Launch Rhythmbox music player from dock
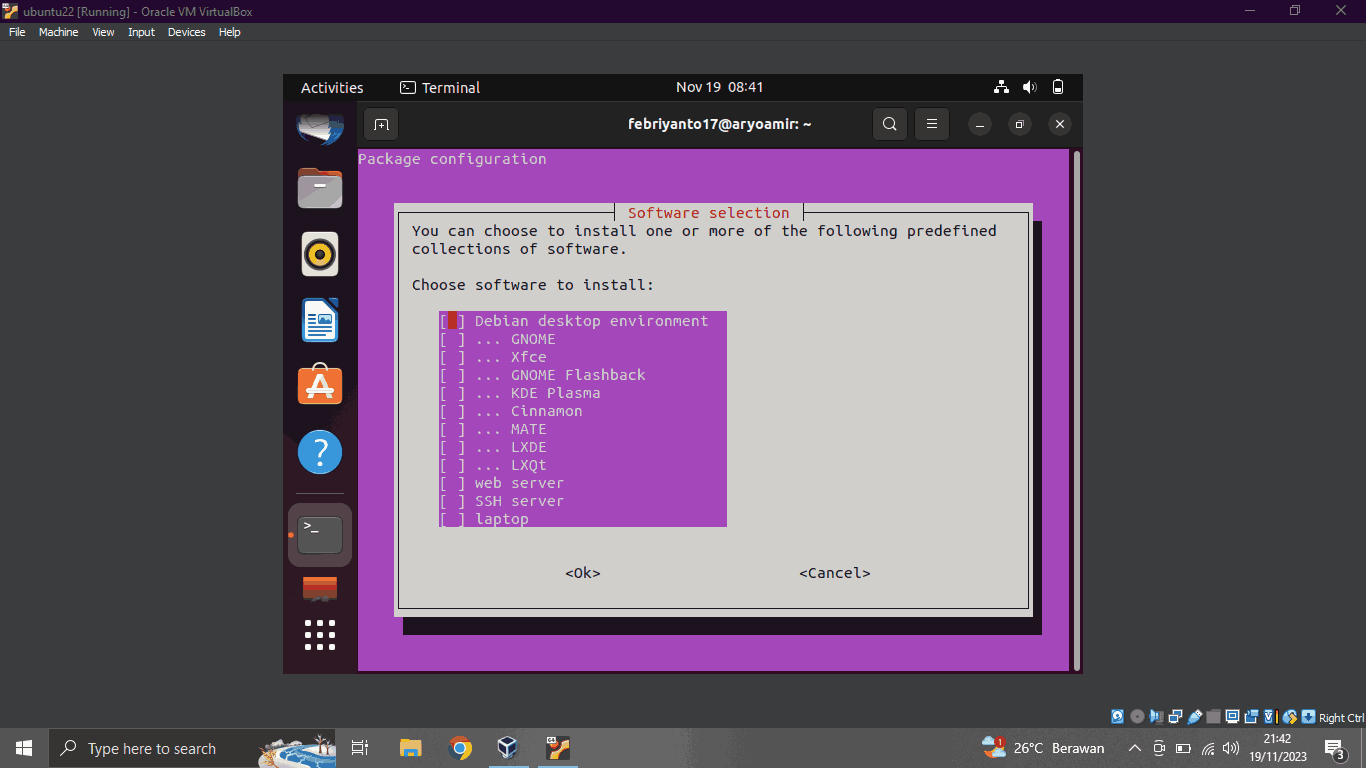Viewport: 1366px width, 768px height. tap(320, 254)
